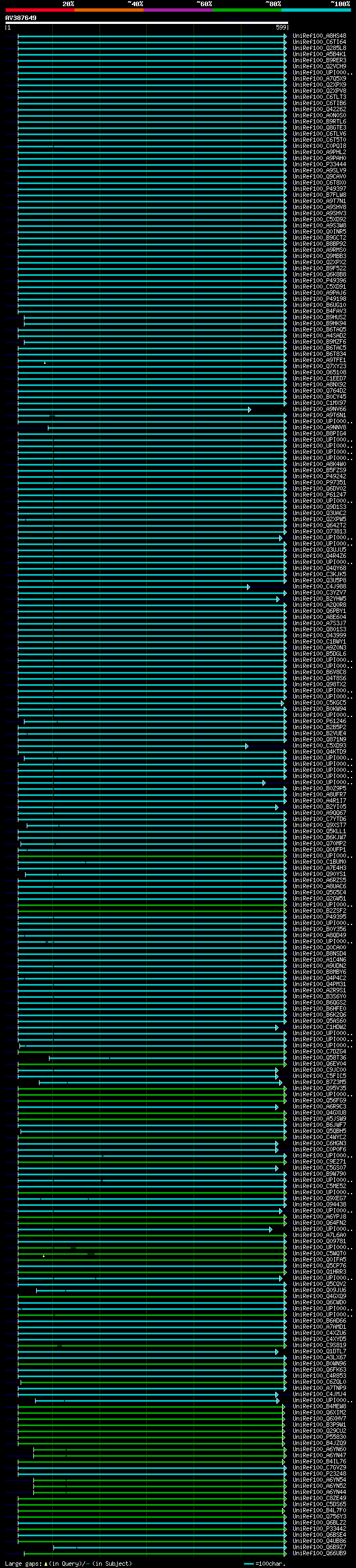Click hit label UniRef100_B4L7F0
Image resolution: width=356 pixels, height=1568 pixels.
point(319,1511)
